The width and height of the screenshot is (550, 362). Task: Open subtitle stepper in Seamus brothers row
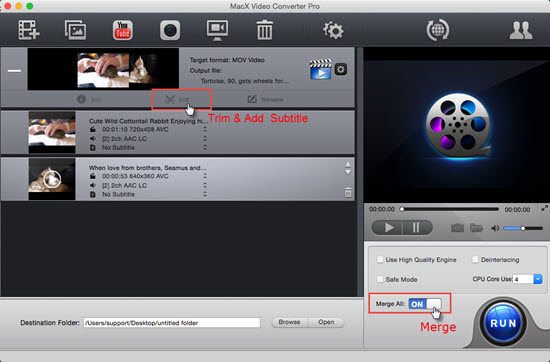[205, 194]
